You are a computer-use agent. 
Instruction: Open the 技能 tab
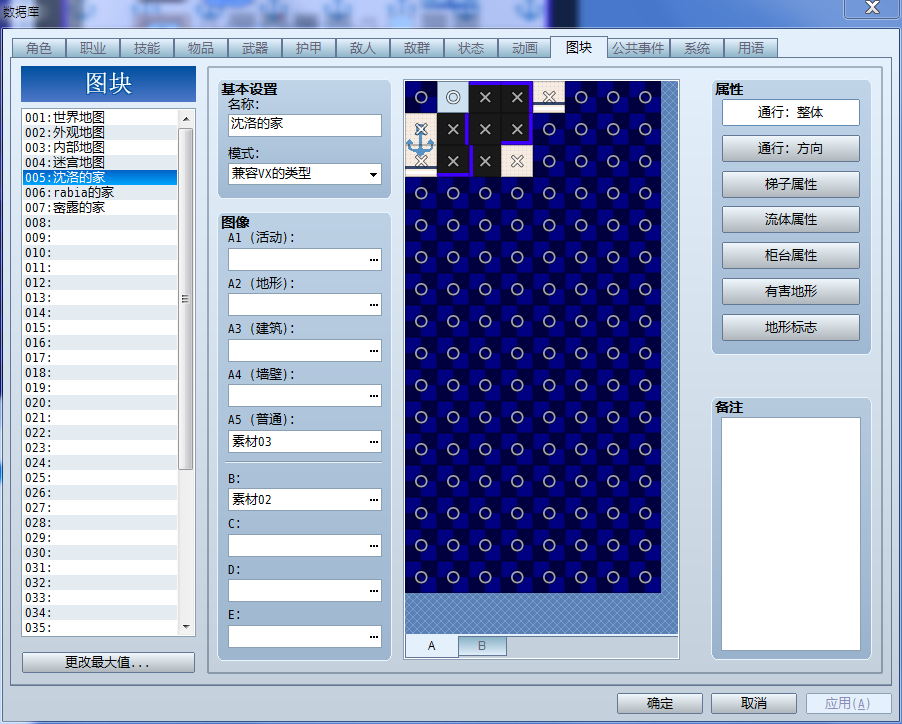tap(147, 48)
